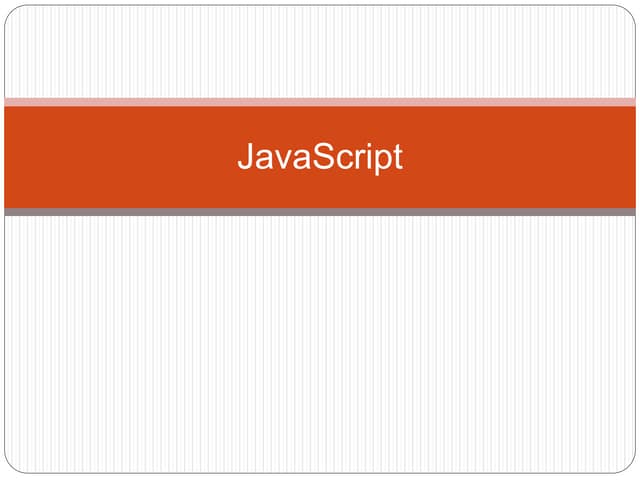Click the striped area above the banner
Image resolution: width=640 pixels, height=480 pixels.
point(320,52)
